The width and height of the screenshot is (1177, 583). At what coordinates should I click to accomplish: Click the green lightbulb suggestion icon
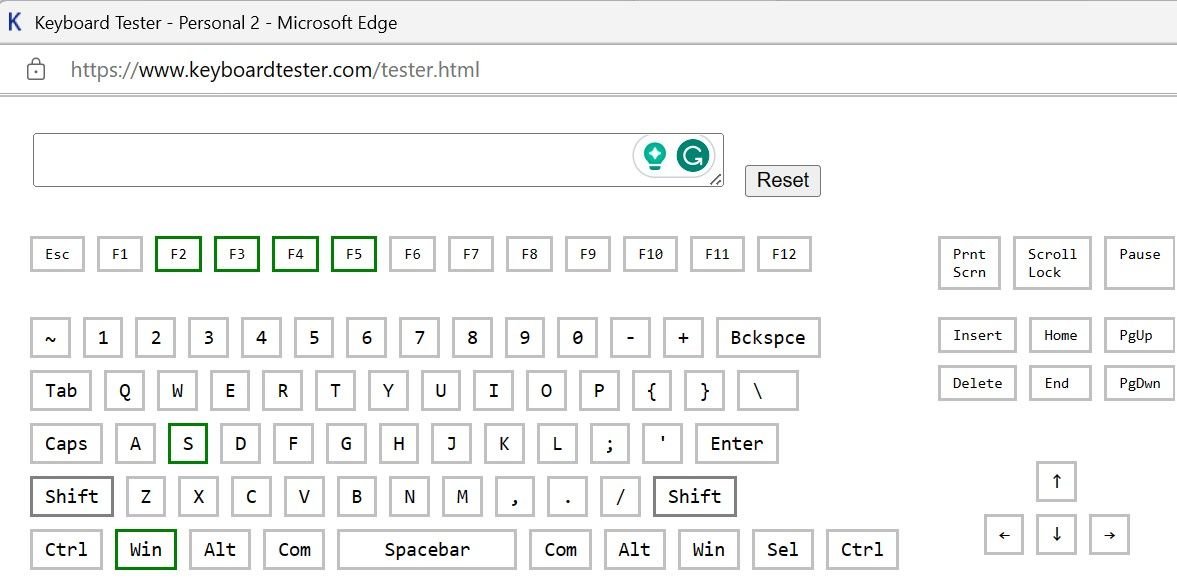655,156
